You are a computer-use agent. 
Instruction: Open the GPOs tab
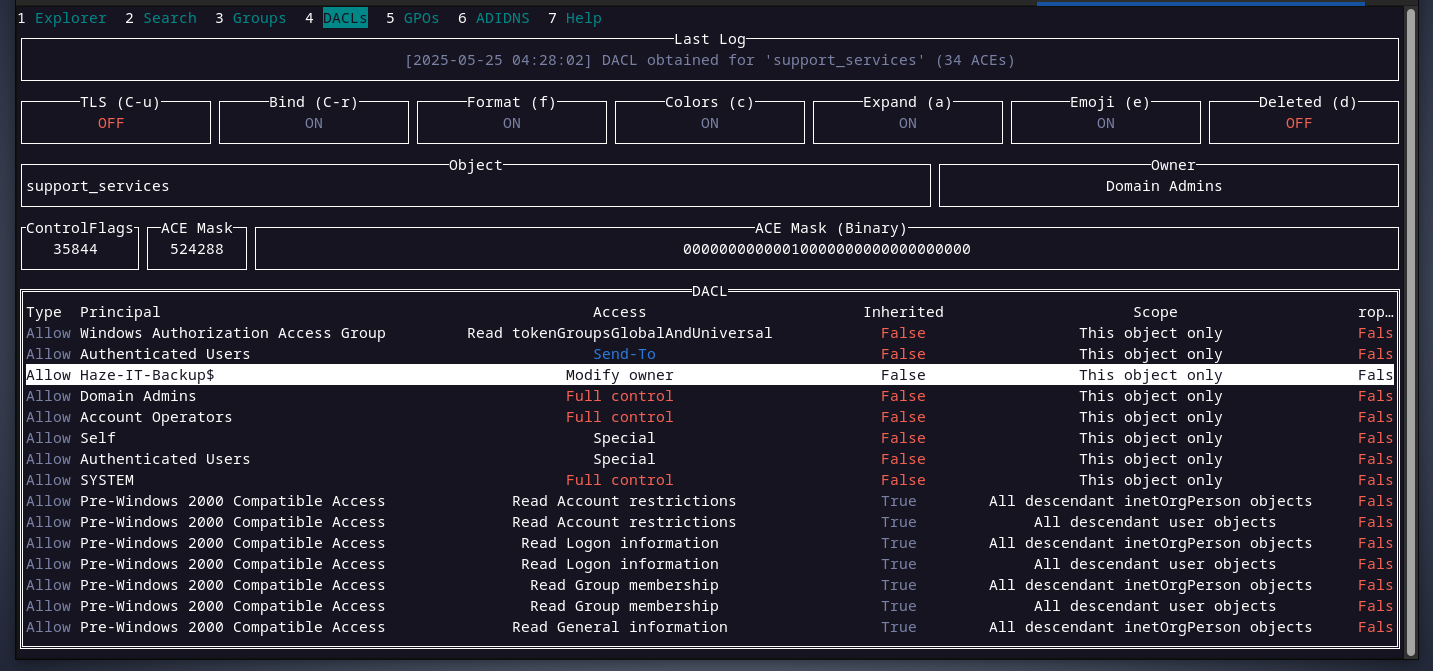[x=421, y=18]
